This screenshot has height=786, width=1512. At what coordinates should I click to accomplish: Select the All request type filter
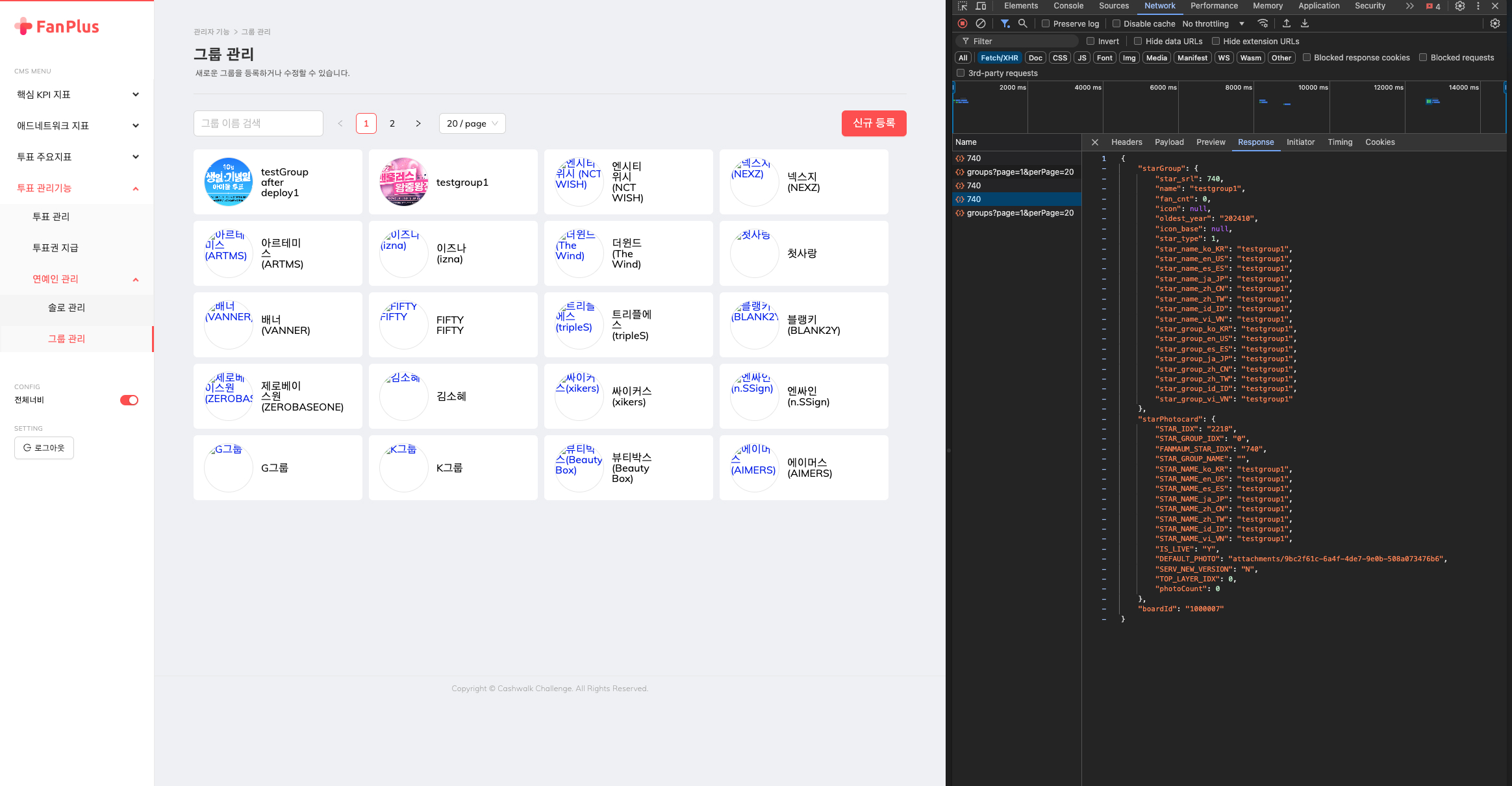pos(963,58)
